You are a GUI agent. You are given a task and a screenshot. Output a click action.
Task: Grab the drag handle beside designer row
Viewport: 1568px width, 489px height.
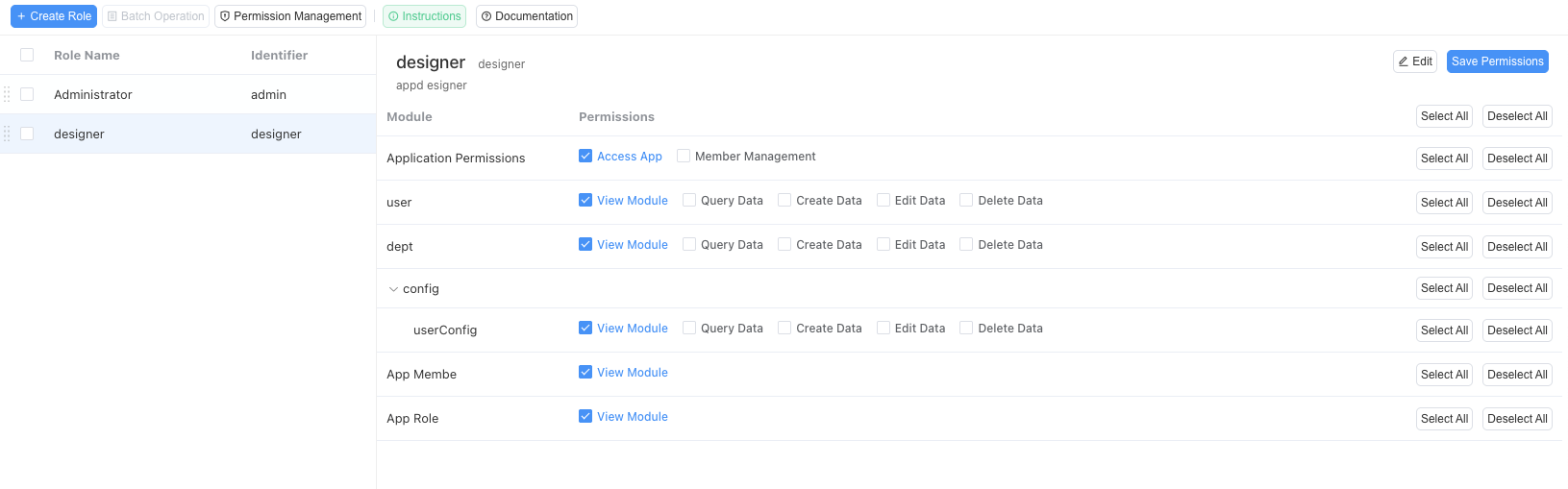(7, 134)
